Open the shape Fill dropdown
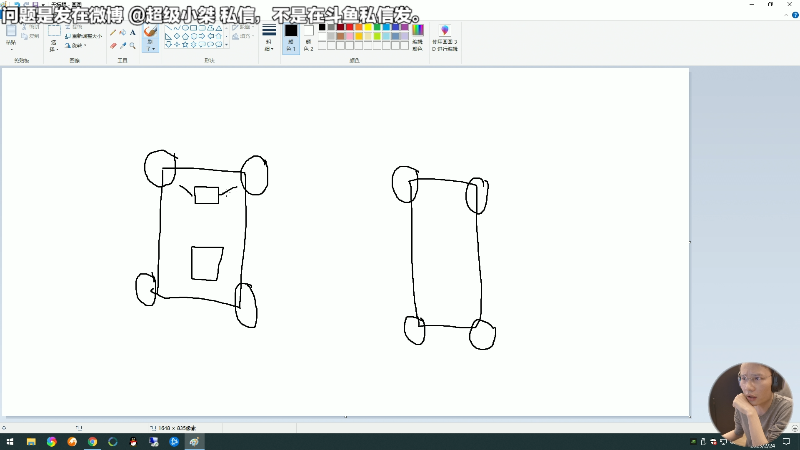800x450 pixels. [243, 36]
